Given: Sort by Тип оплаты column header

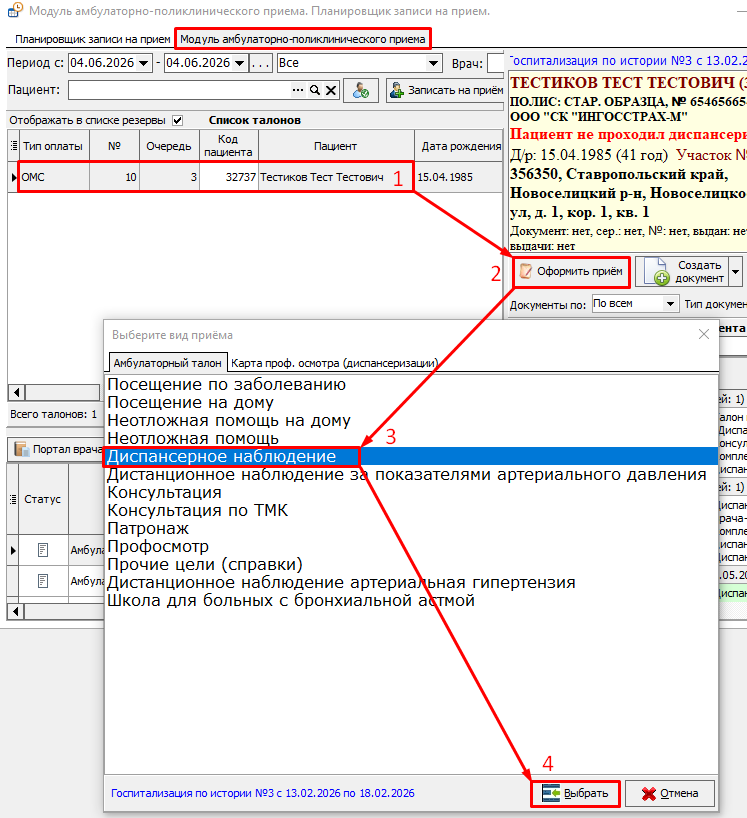Looking at the screenshot, I should pos(53,146).
